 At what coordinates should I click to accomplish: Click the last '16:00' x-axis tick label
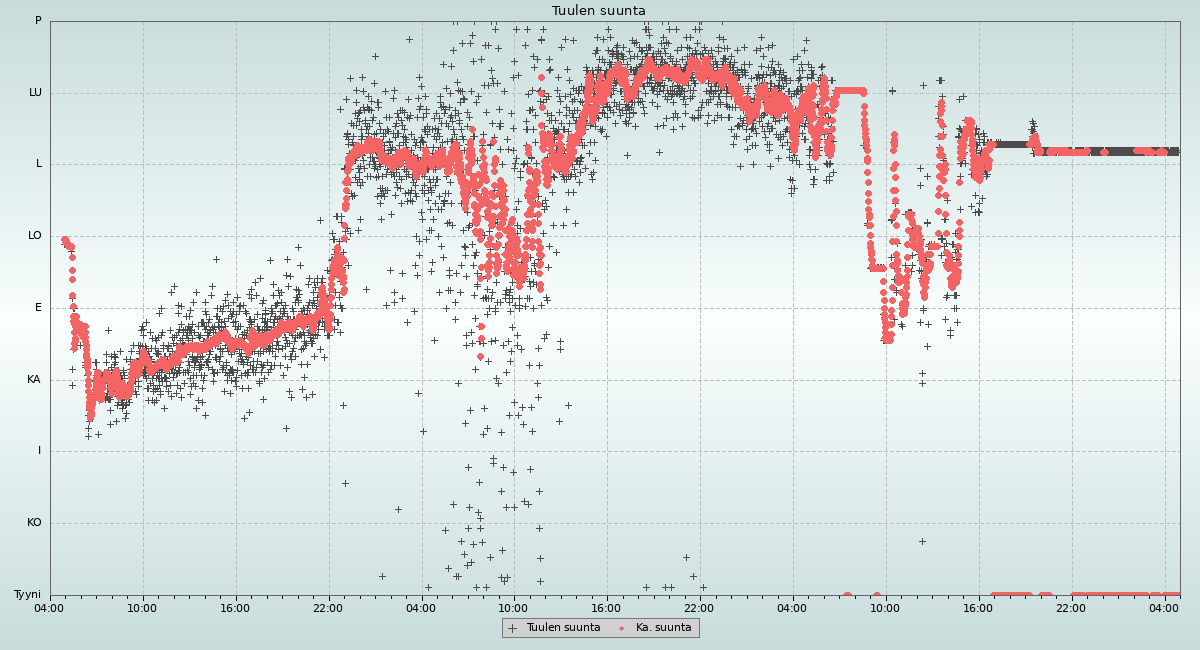pos(978,607)
